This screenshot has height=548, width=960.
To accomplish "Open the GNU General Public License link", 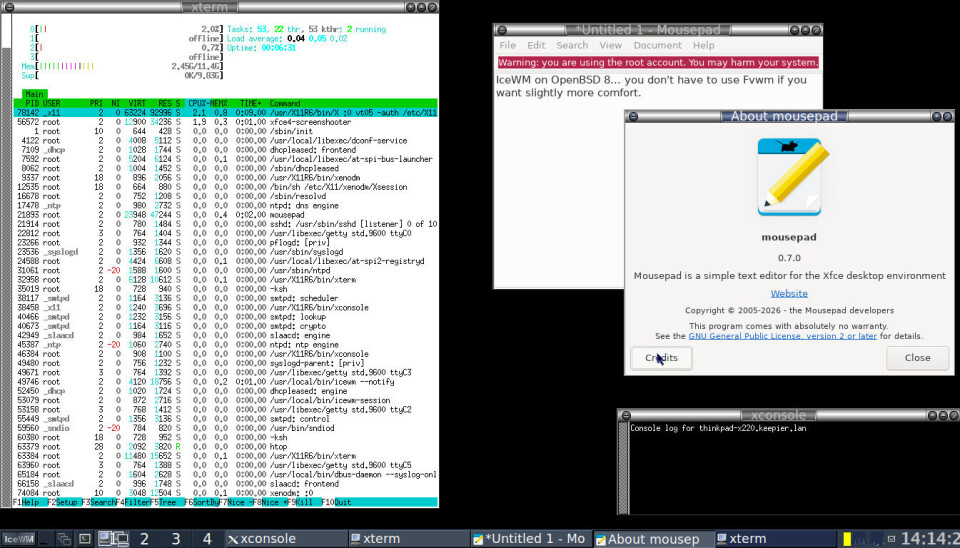I will pos(782,336).
